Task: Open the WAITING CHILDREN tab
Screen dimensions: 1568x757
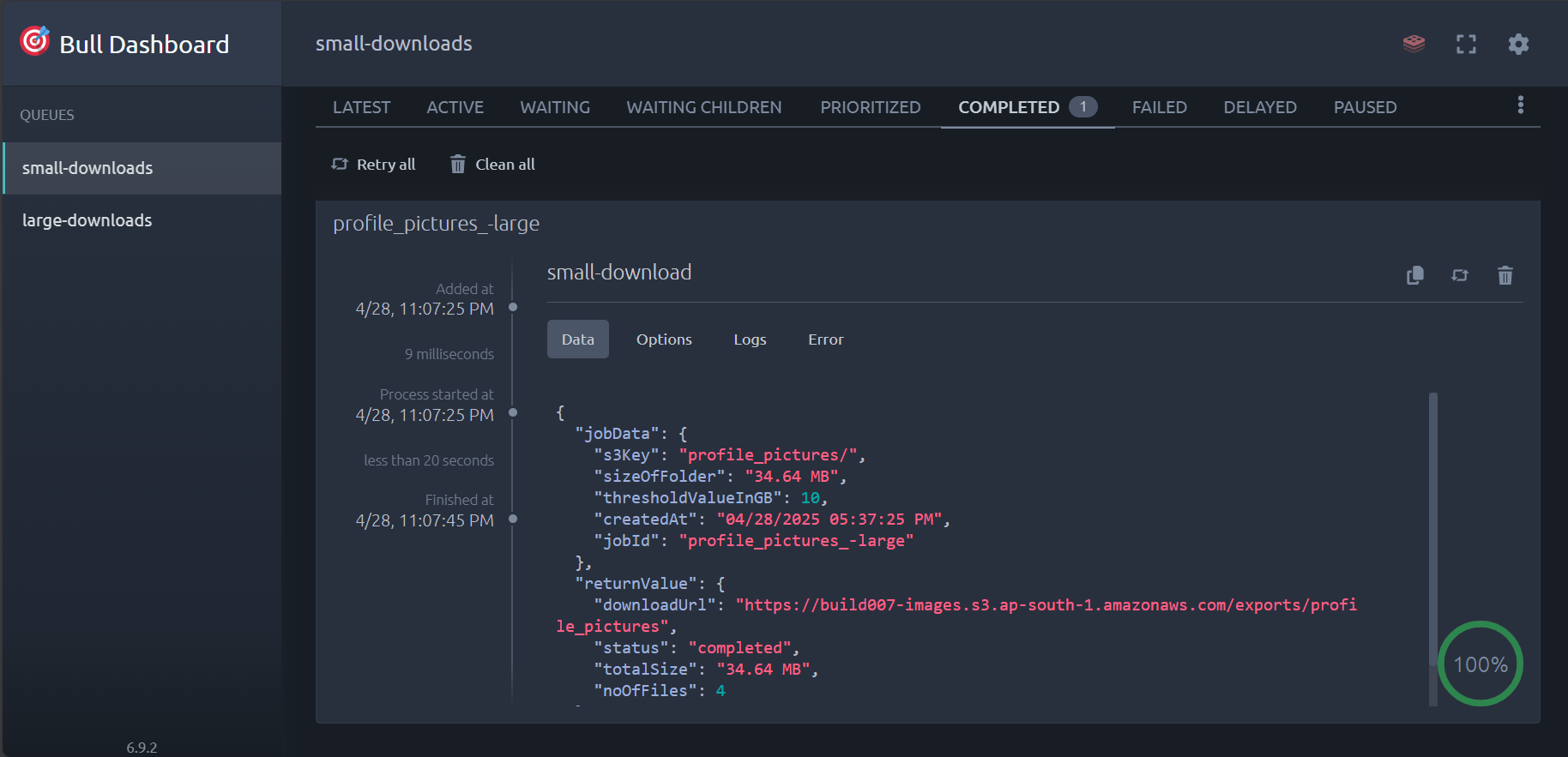Action: tap(703, 107)
